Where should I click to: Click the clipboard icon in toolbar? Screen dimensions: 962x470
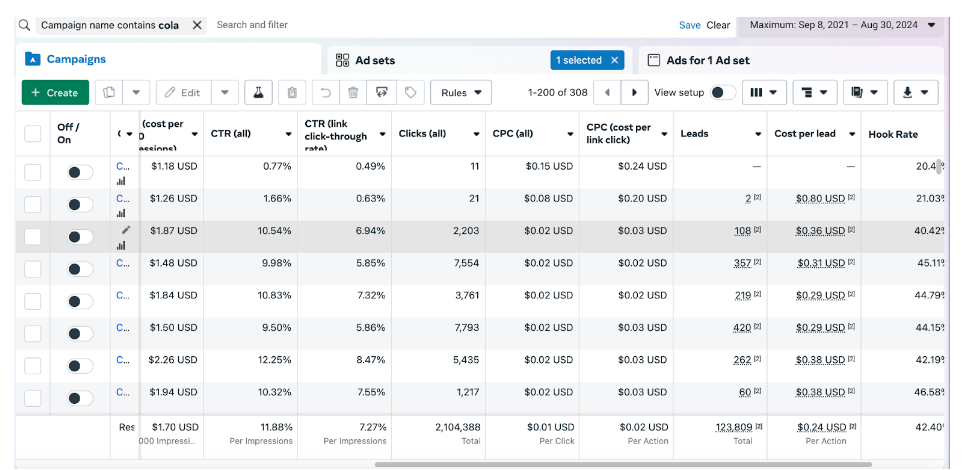tap(292, 93)
